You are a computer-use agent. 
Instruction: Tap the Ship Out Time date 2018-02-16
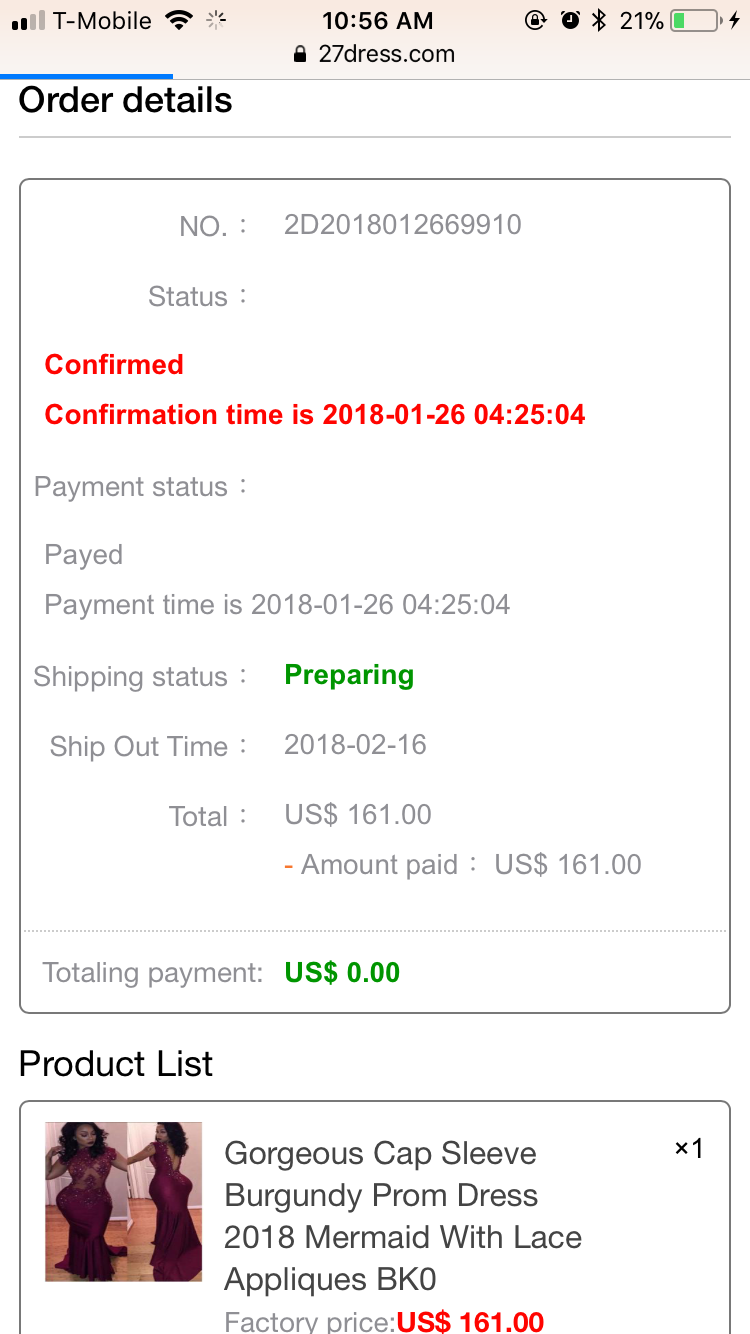355,745
